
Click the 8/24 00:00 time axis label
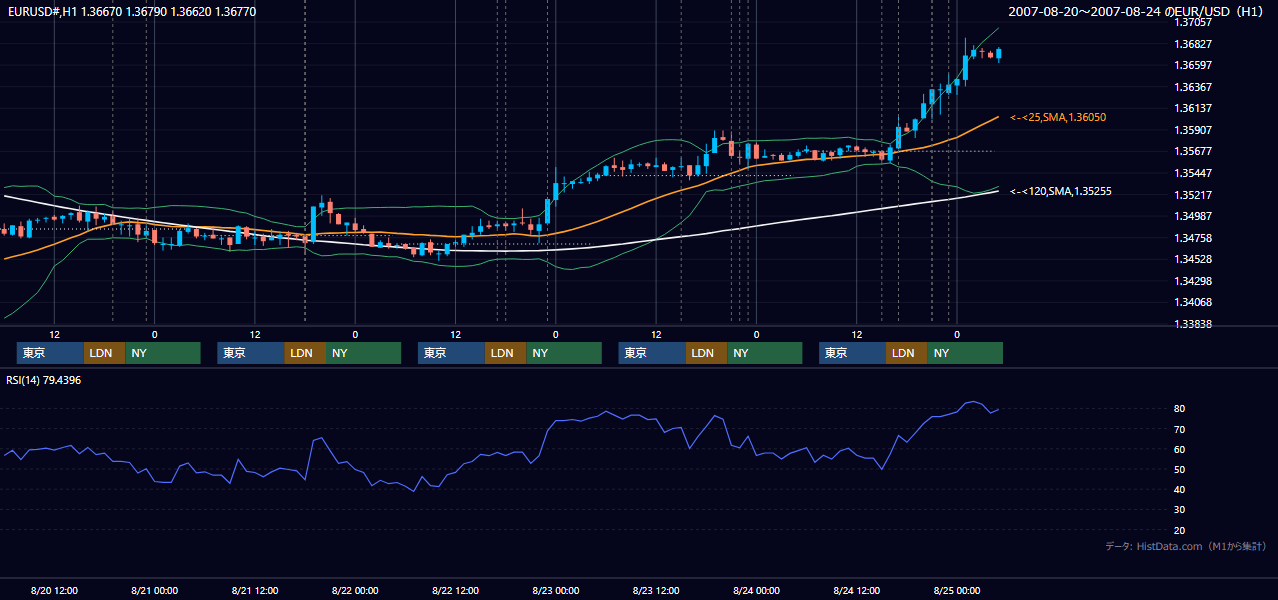(757, 590)
